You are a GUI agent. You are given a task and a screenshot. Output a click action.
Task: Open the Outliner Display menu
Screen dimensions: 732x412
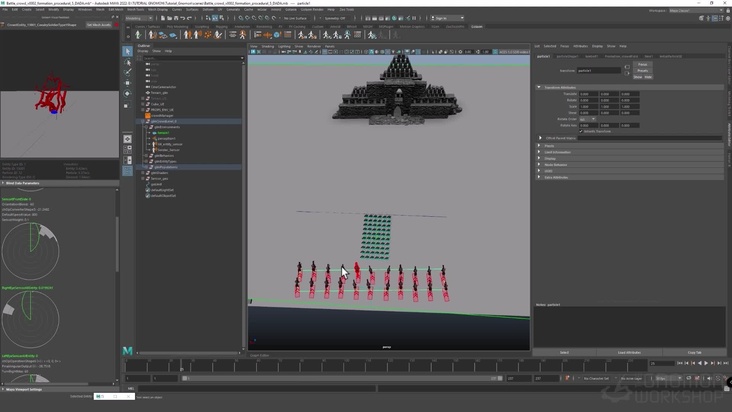coord(143,51)
